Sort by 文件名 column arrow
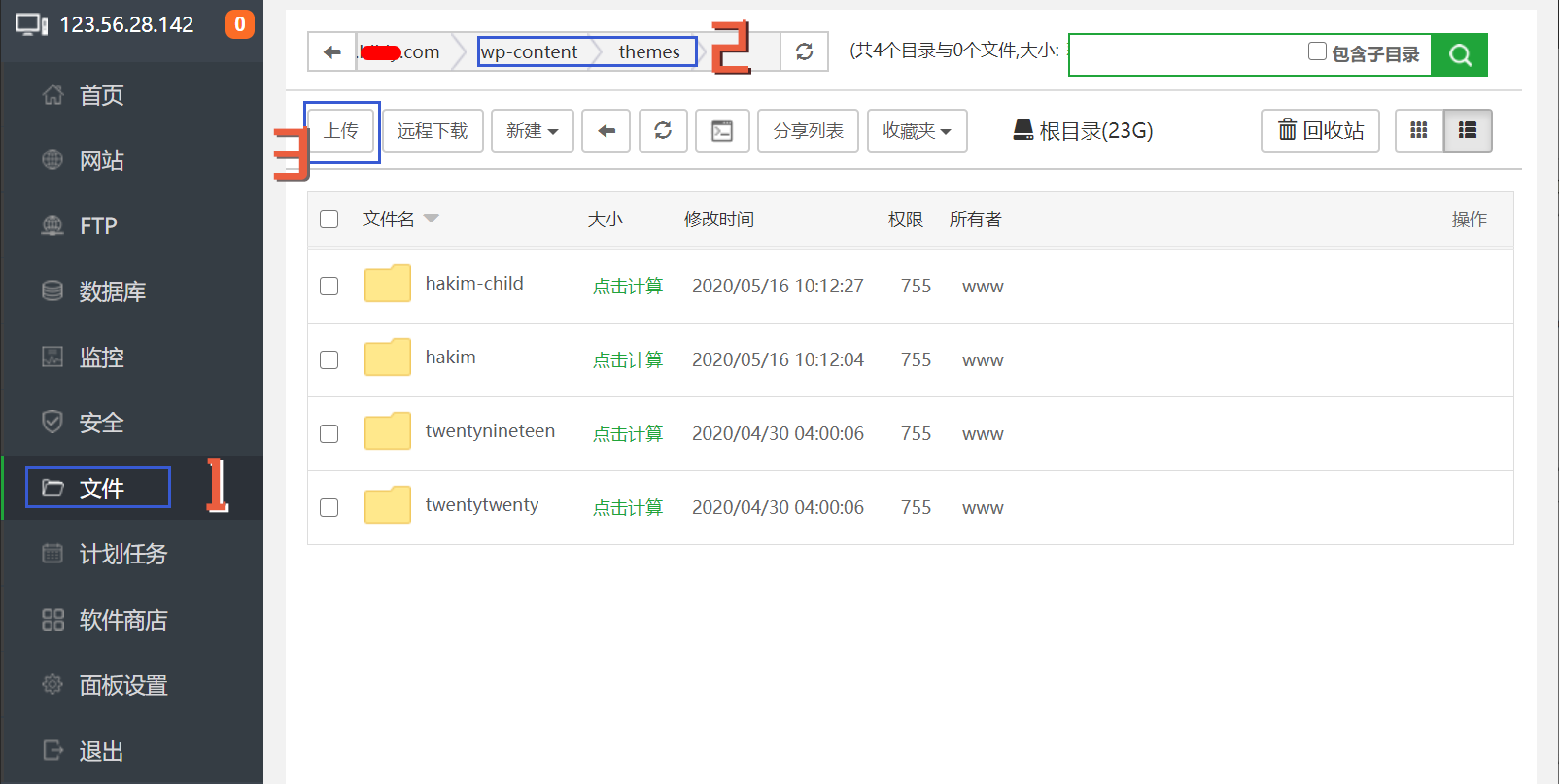The width and height of the screenshot is (1559, 784). [432, 219]
